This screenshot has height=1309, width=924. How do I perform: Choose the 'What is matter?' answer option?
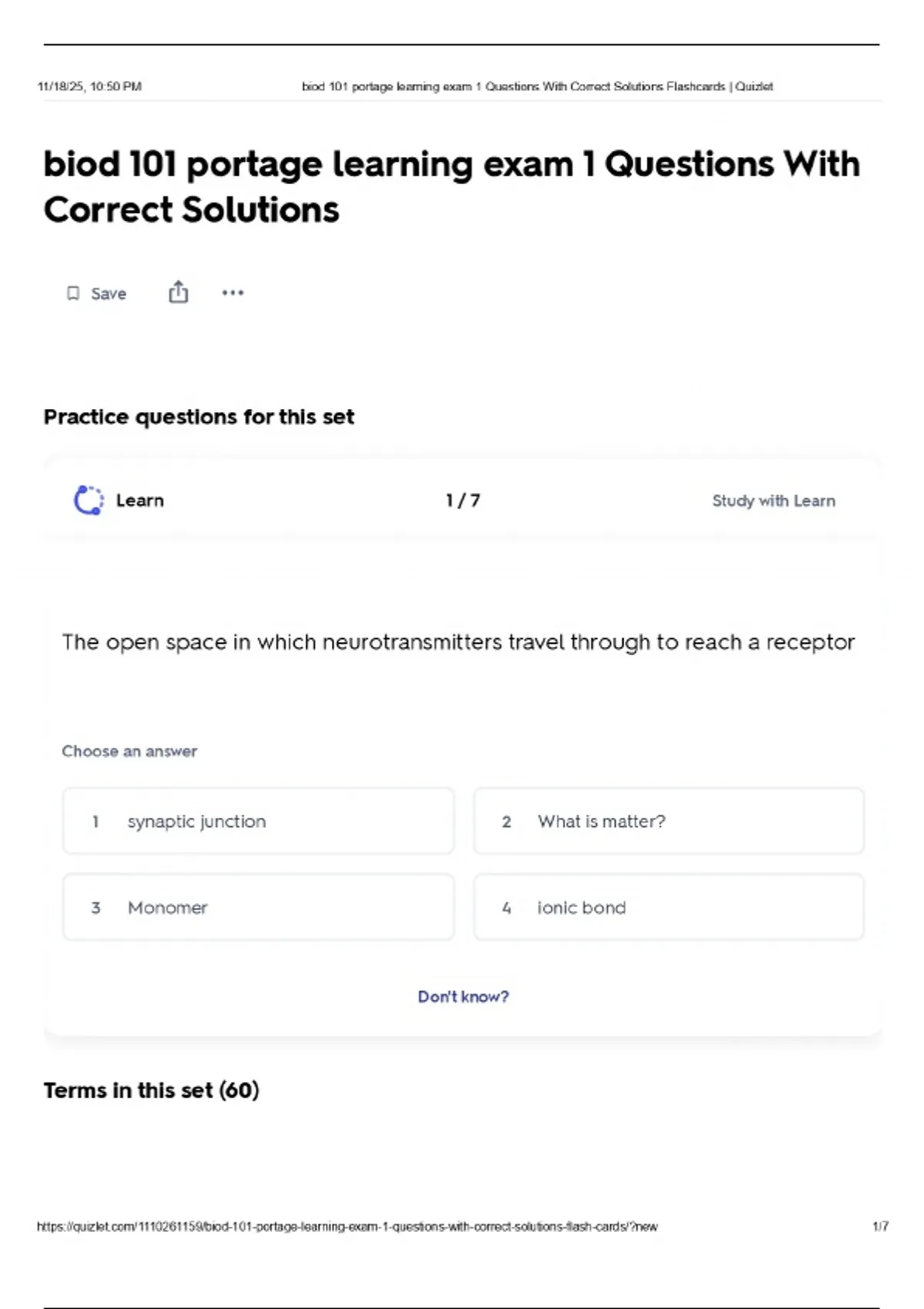(x=668, y=821)
